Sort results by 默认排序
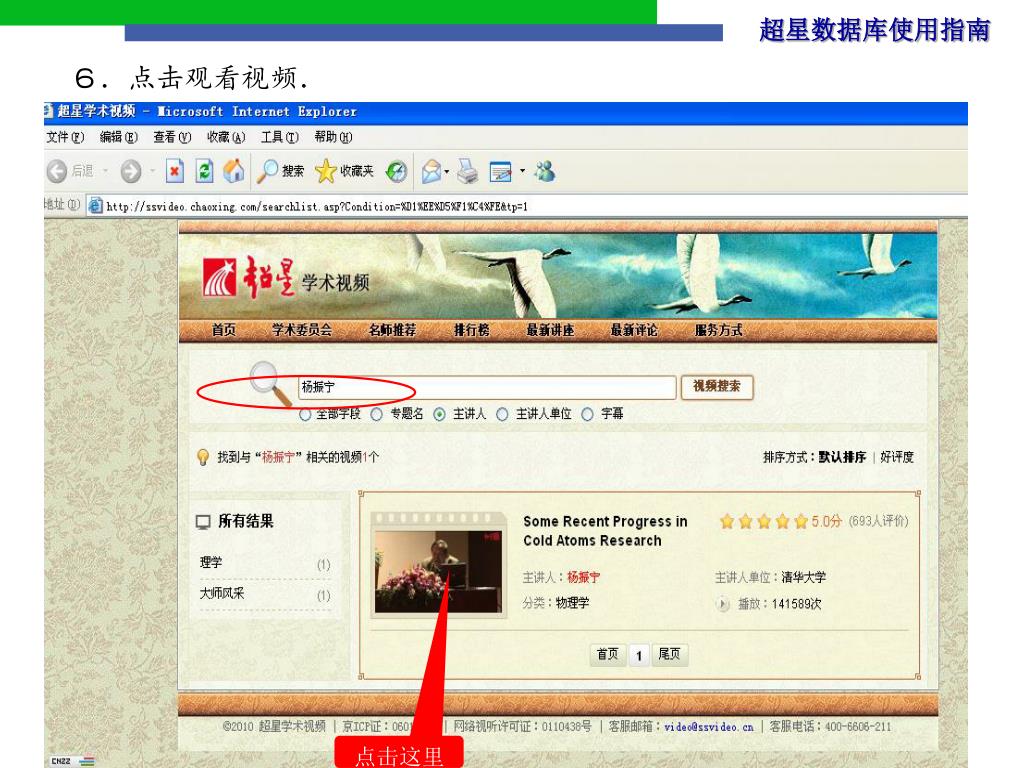 (842, 457)
